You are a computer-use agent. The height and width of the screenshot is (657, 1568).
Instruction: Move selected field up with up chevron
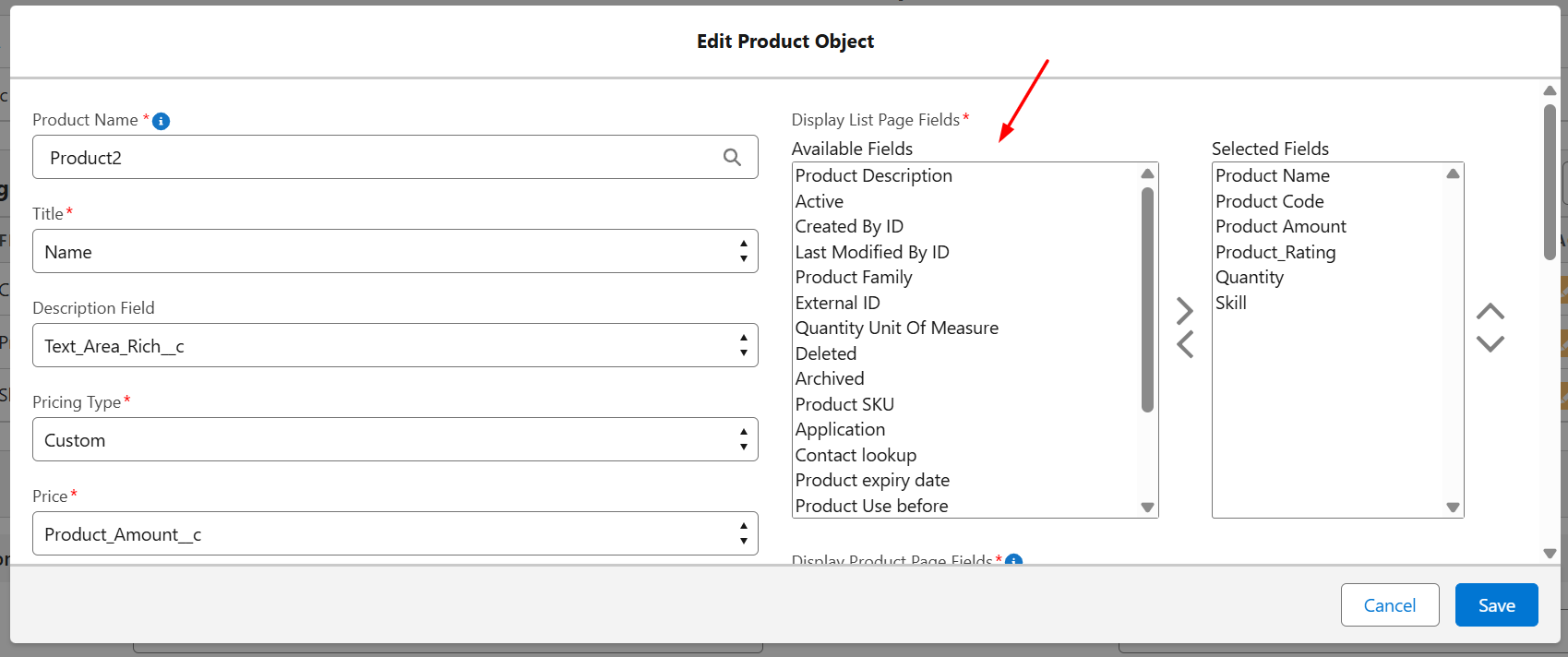click(1490, 312)
